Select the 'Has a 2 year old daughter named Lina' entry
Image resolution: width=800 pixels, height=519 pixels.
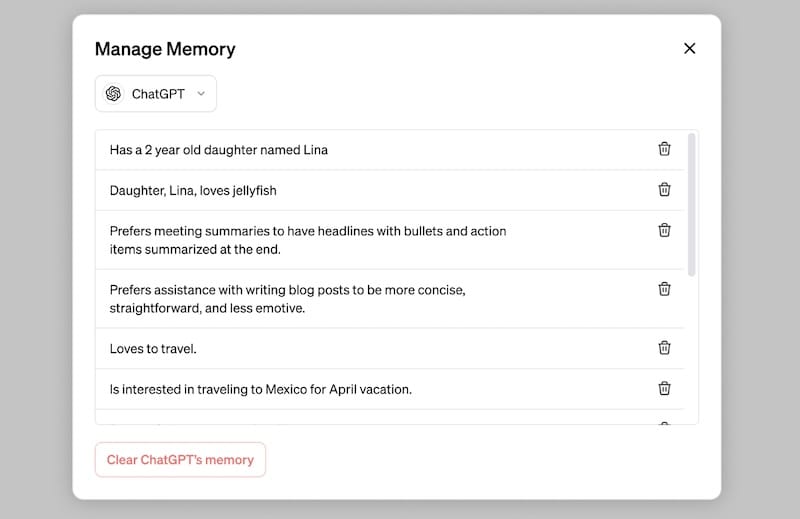(389, 150)
